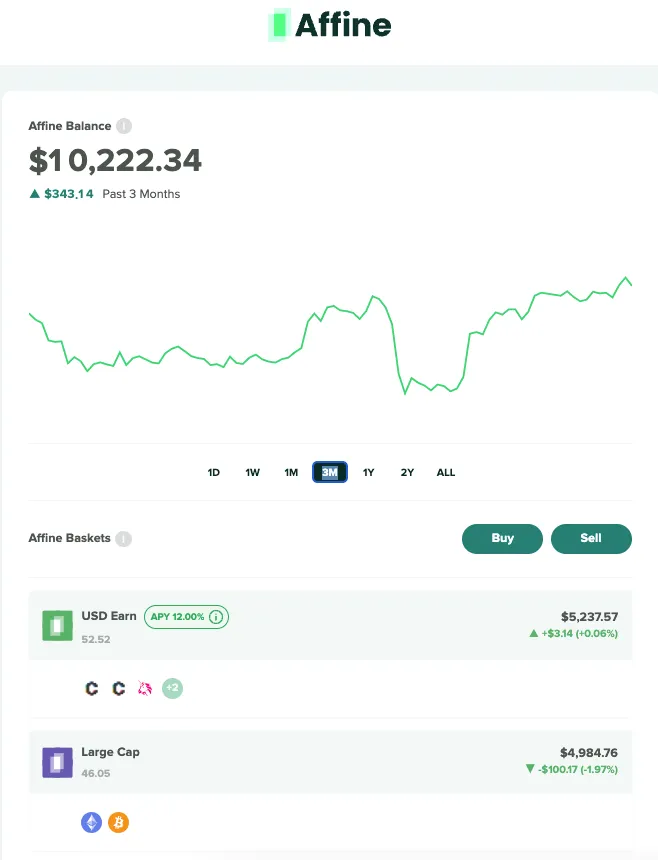Click the Sell button

[x=591, y=539]
